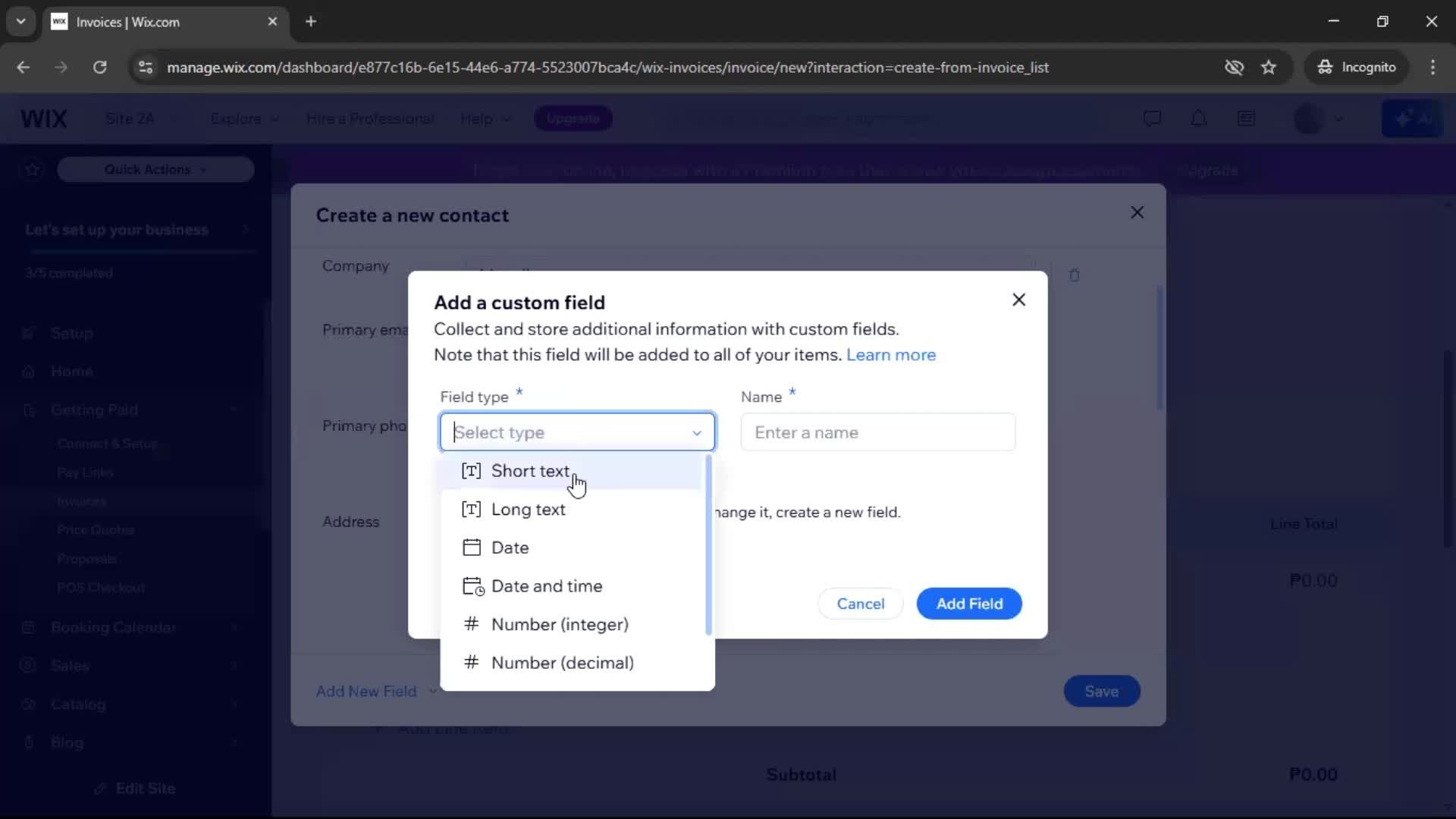Click the tracking protection eye icon
Screen dimensions: 1456x819
pos(1234,67)
